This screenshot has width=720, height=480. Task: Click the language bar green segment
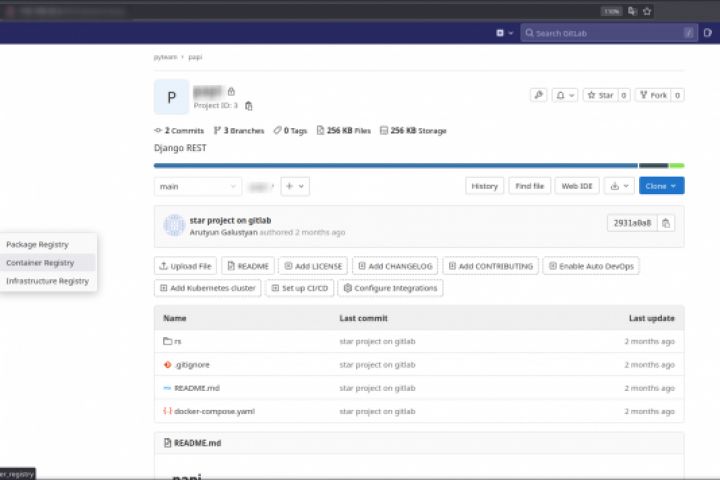click(x=676, y=165)
